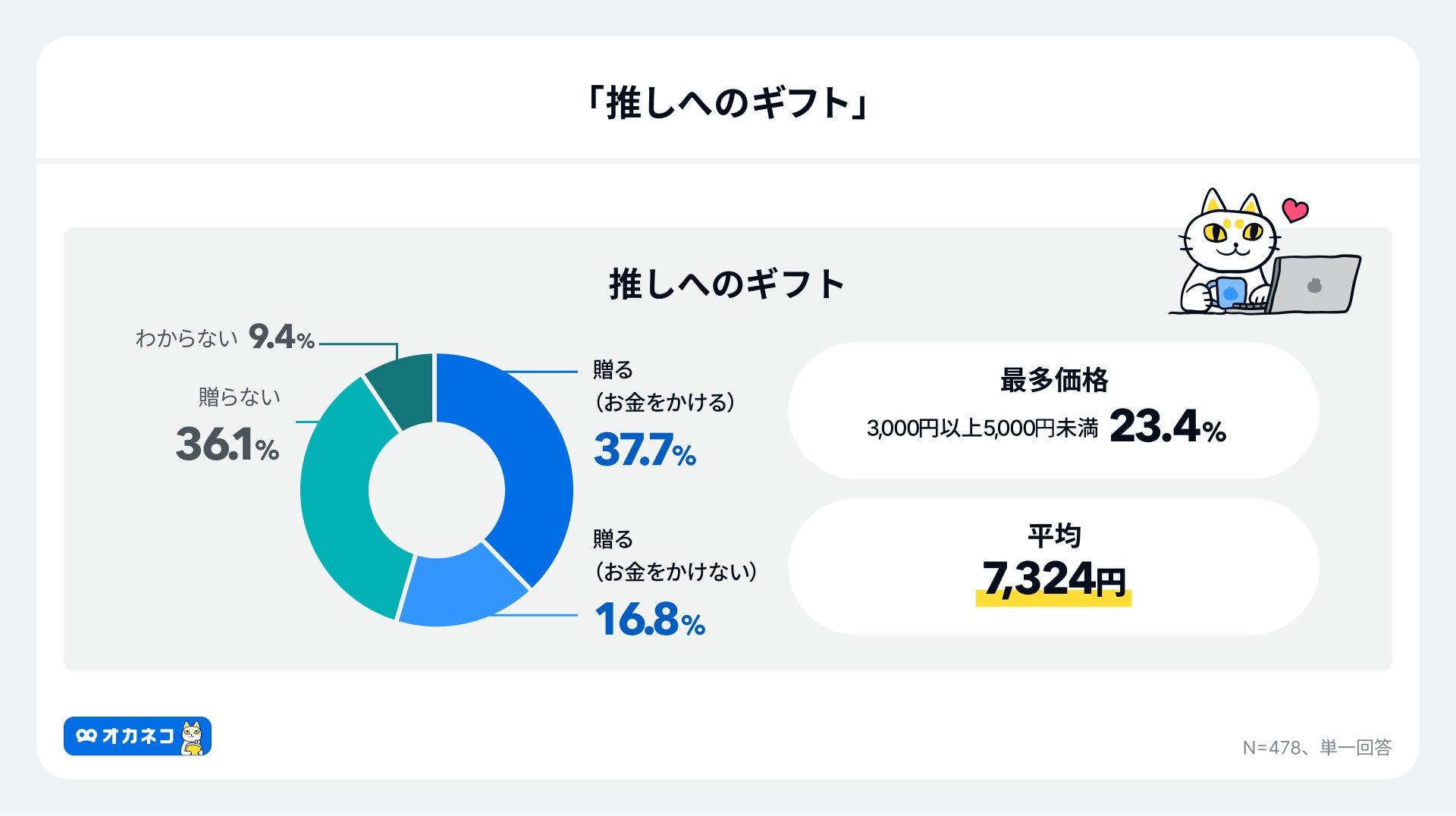1456x816 pixels.
Task: Click the 贈る（お金をかける）label
Action: click(x=663, y=387)
